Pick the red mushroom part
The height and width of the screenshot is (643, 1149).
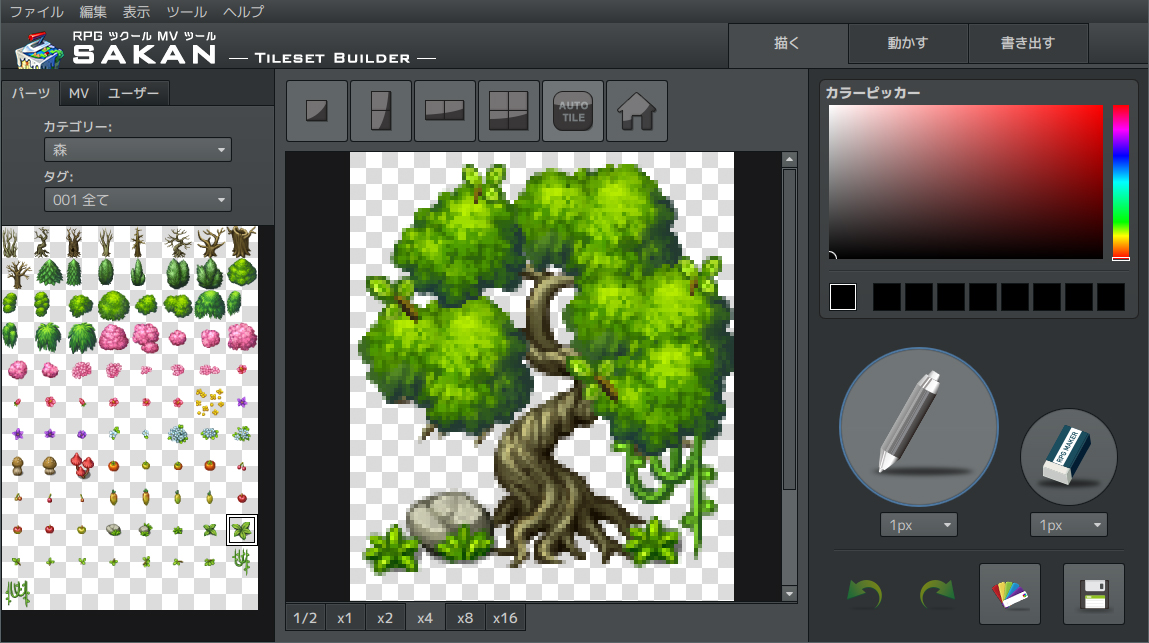click(81, 465)
